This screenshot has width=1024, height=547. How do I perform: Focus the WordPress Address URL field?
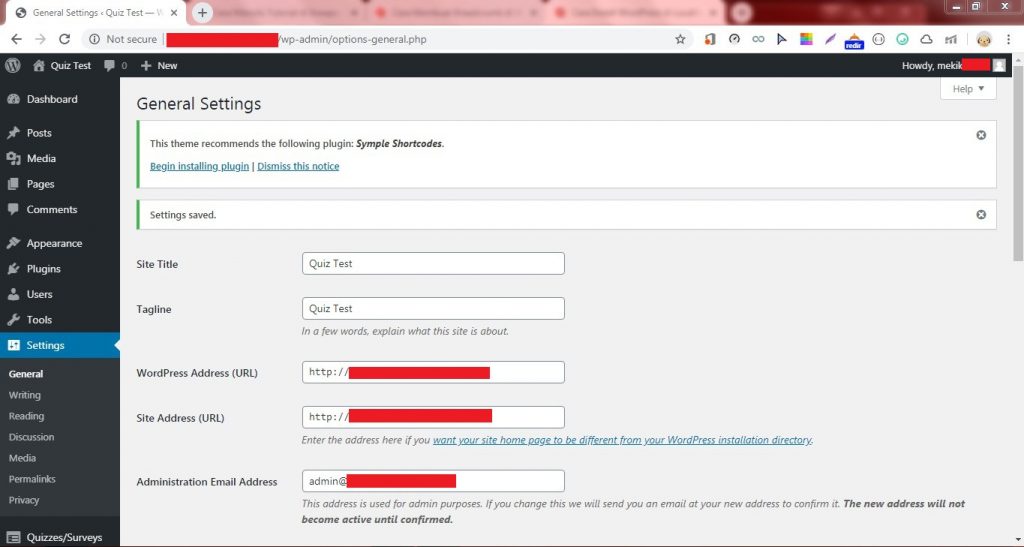(433, 372)
